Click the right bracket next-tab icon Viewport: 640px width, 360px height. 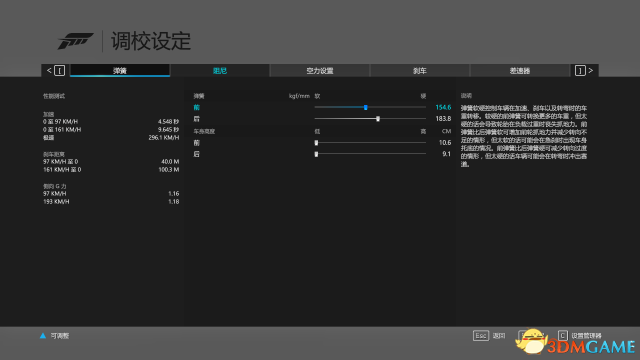(580, 71)
